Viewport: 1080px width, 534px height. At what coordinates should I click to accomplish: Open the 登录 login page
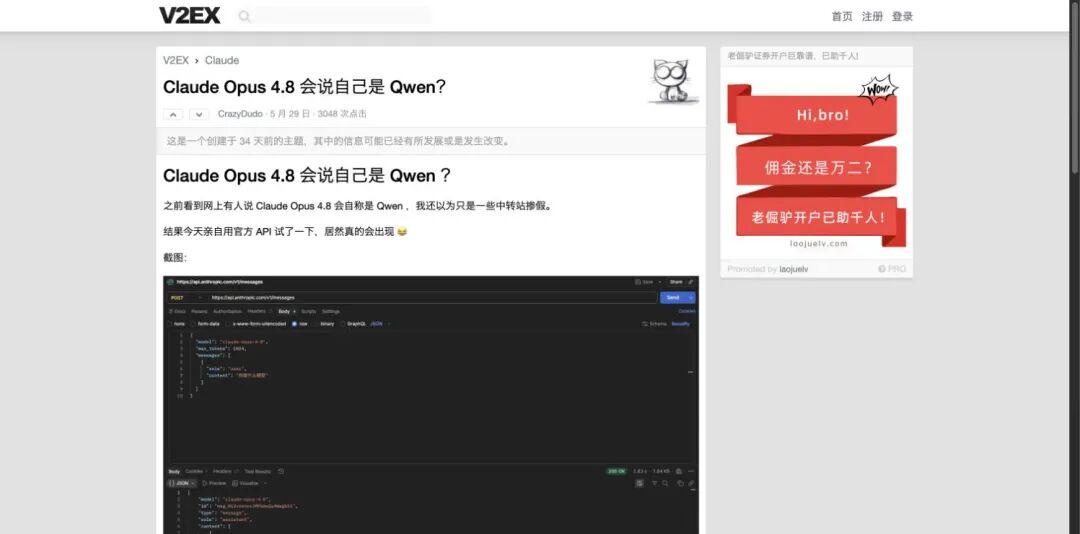tap(902, 17)
